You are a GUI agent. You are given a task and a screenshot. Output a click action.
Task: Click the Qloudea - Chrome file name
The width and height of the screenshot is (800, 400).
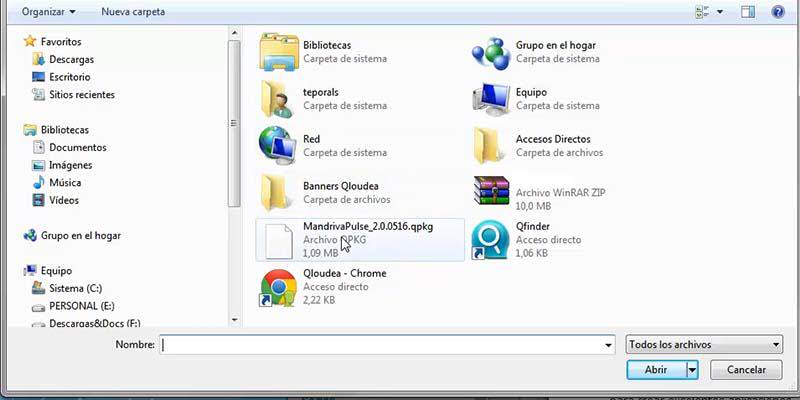tap(344, 273)
